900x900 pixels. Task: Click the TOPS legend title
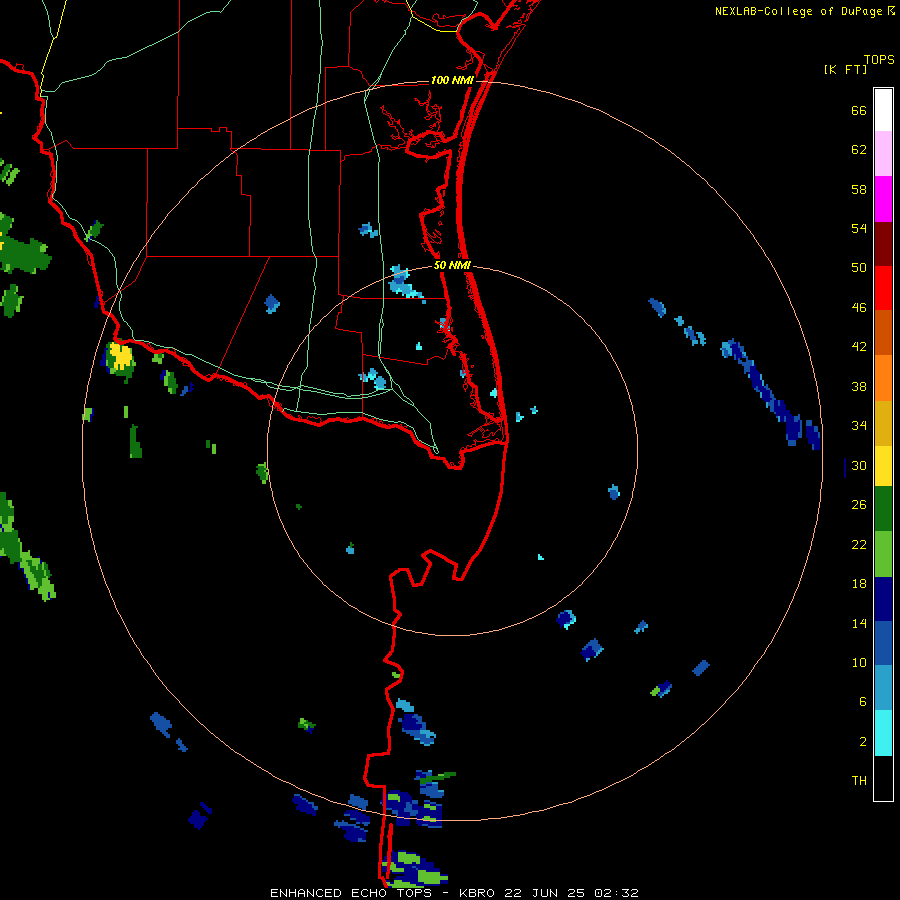pos(879,60)
